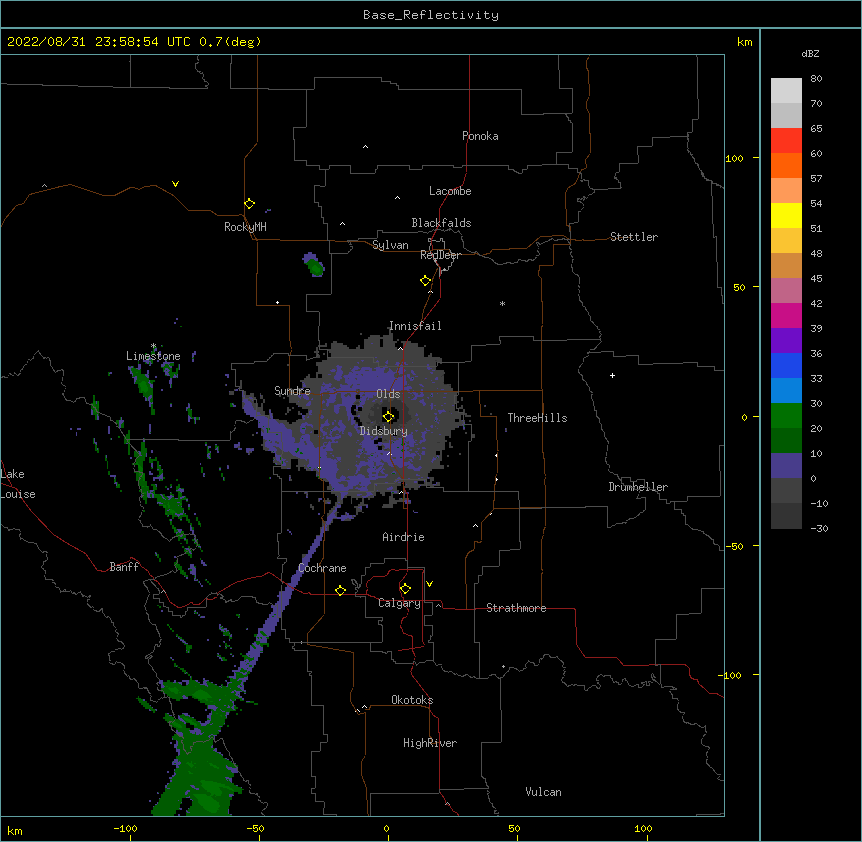Click the Banff label
The image size is (862, 842).
coord(124,567)
